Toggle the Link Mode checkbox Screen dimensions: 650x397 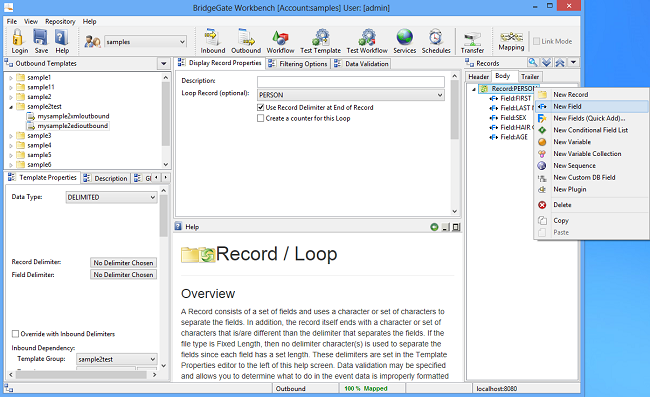[536, 41]
